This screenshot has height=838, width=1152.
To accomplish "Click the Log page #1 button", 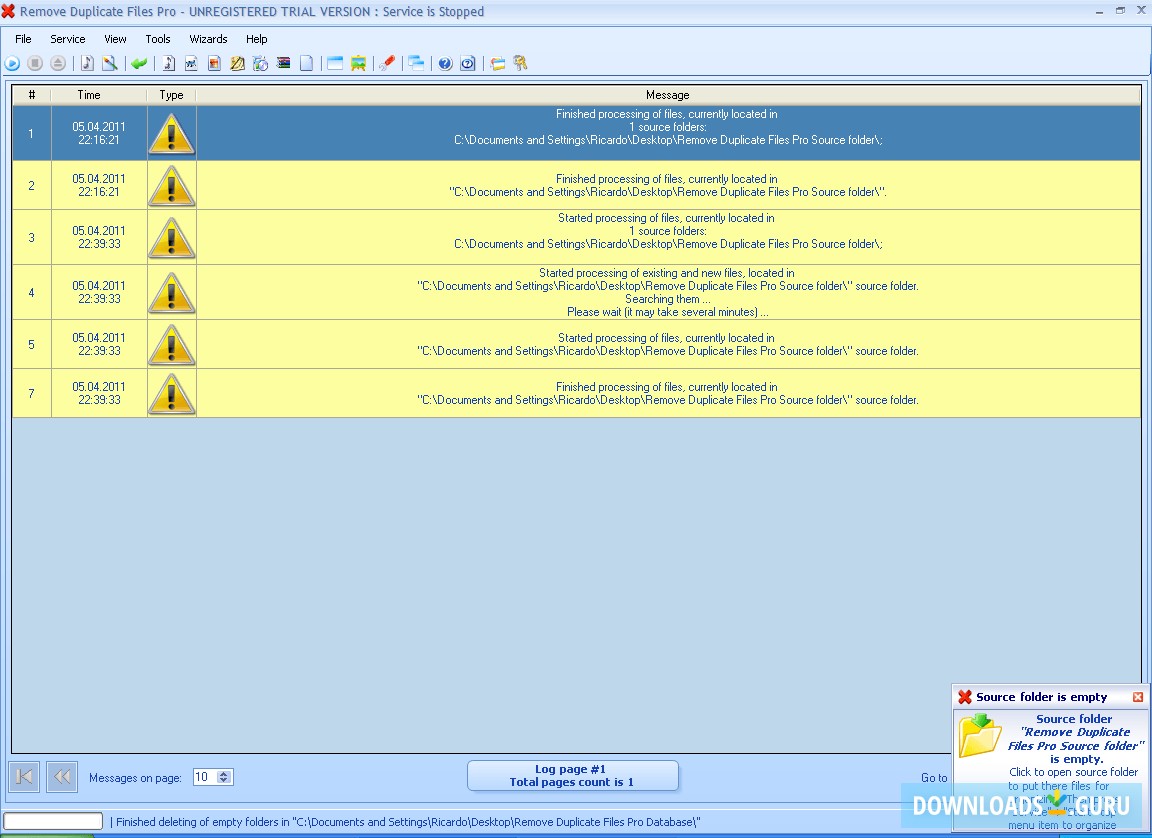I will coord(572,776).
